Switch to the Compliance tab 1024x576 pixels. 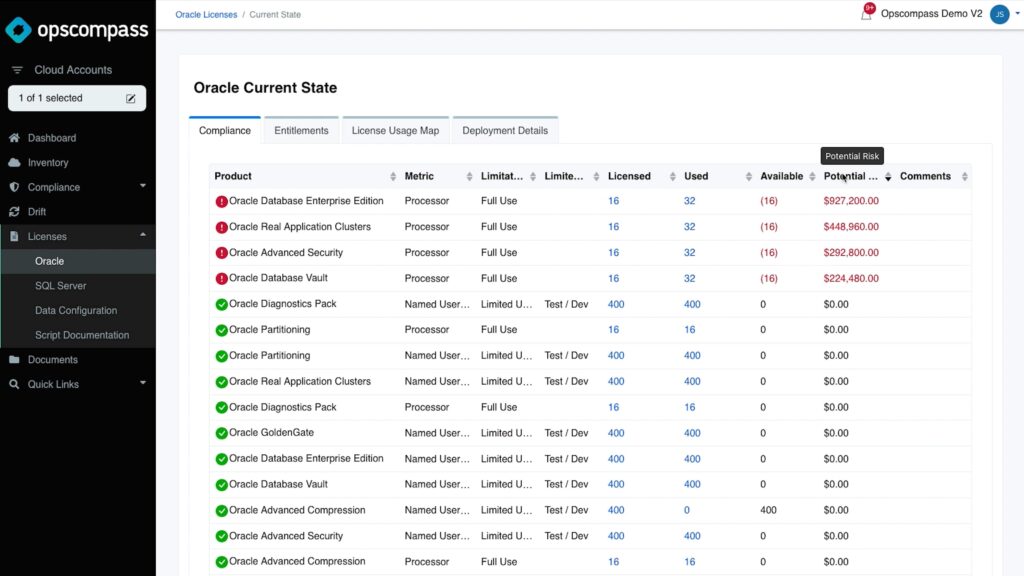coord(225,131)
